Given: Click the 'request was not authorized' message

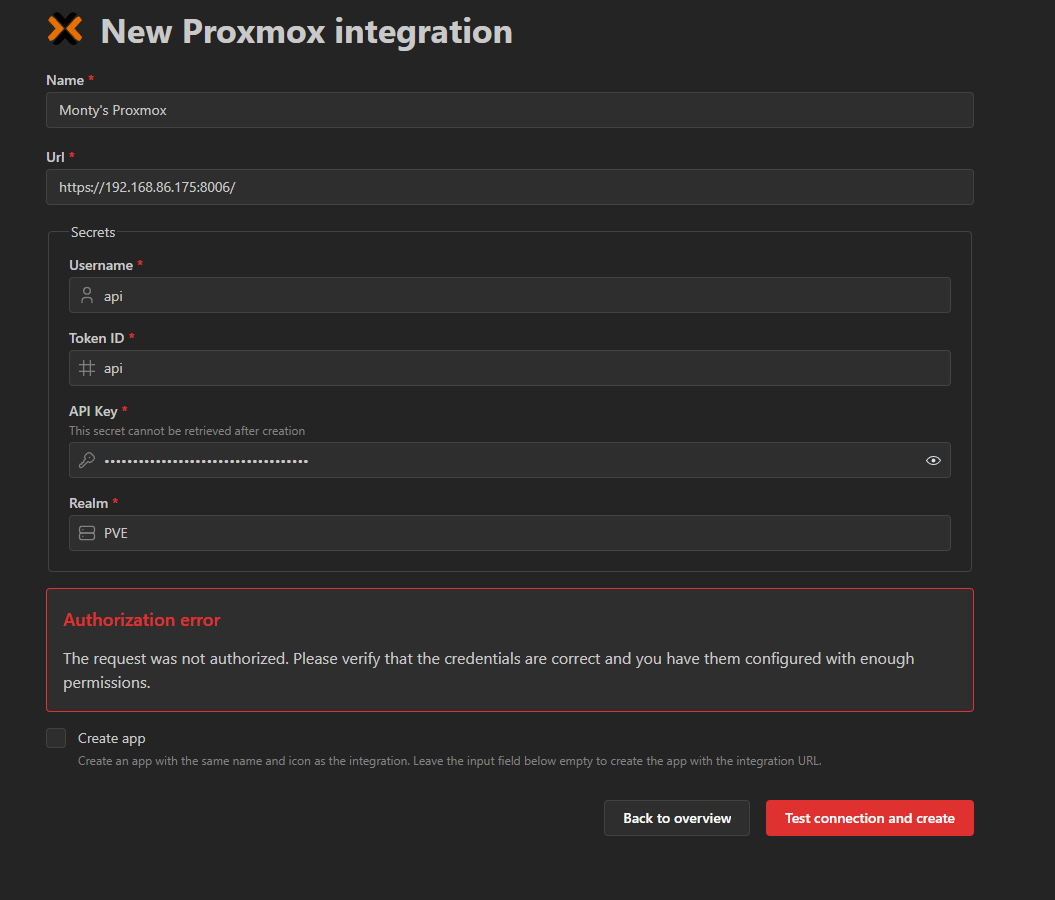Looking at the screenshot, I should click(488, 670).
